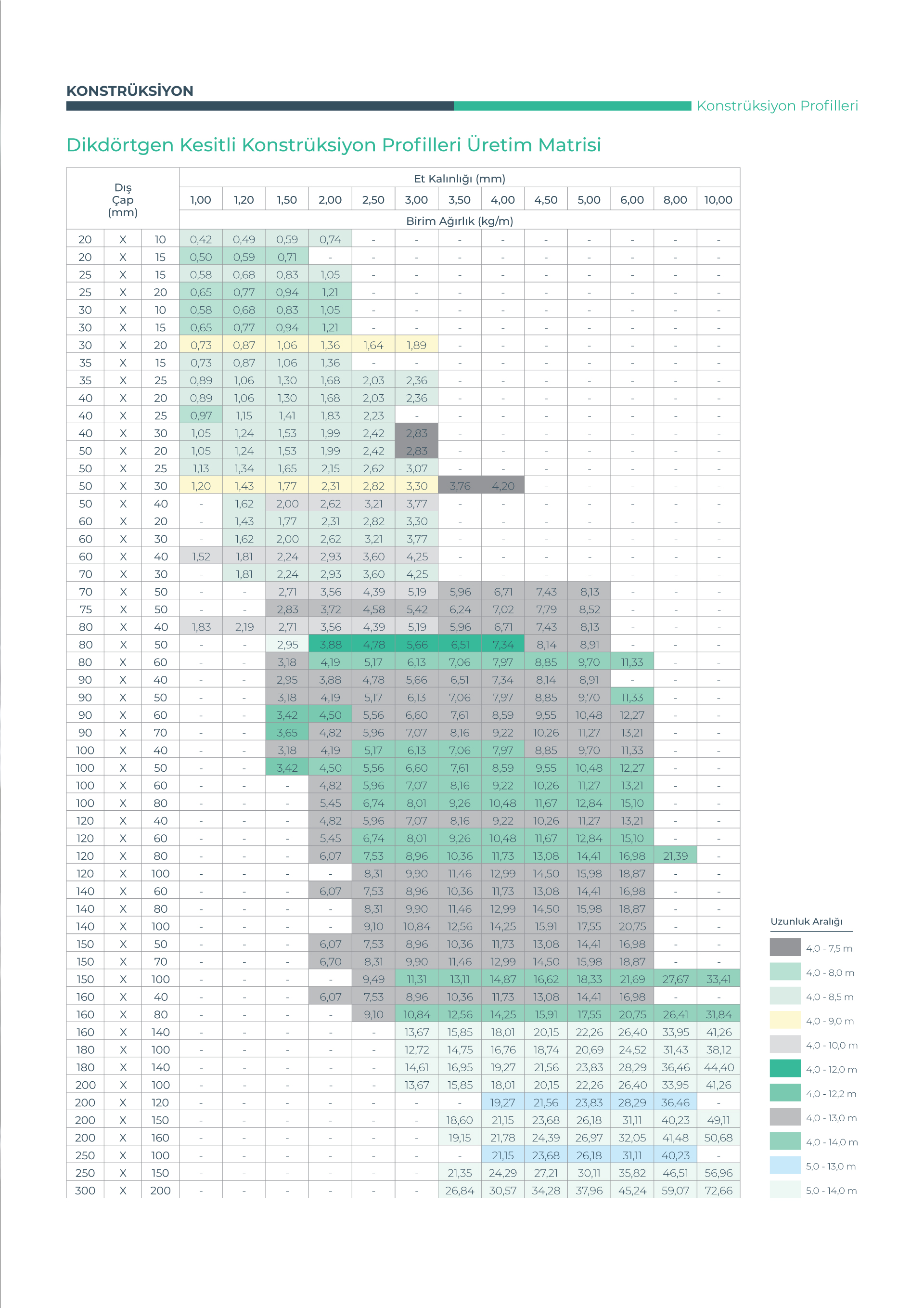This screenshot has width=924, height=1308.
Task: Select the 1,00 thickness column header
Action: pos(201,199)
